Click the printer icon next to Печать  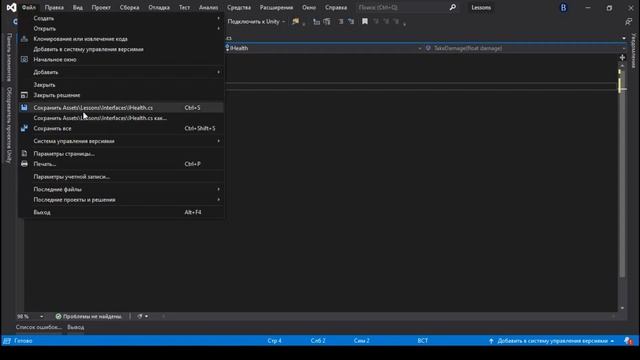point(24,164)
